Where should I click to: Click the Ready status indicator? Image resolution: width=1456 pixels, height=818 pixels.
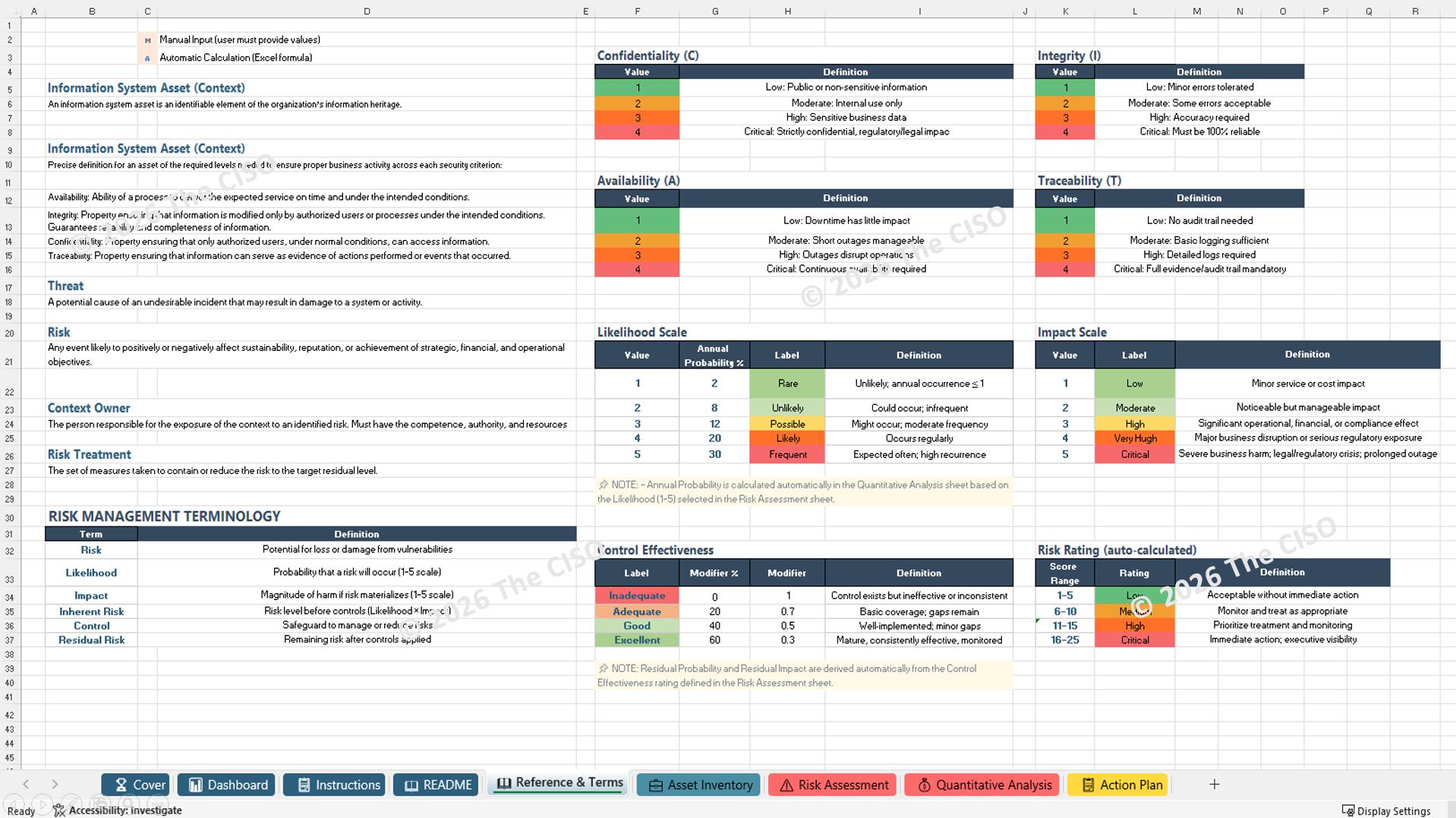[x=21, y=810]
